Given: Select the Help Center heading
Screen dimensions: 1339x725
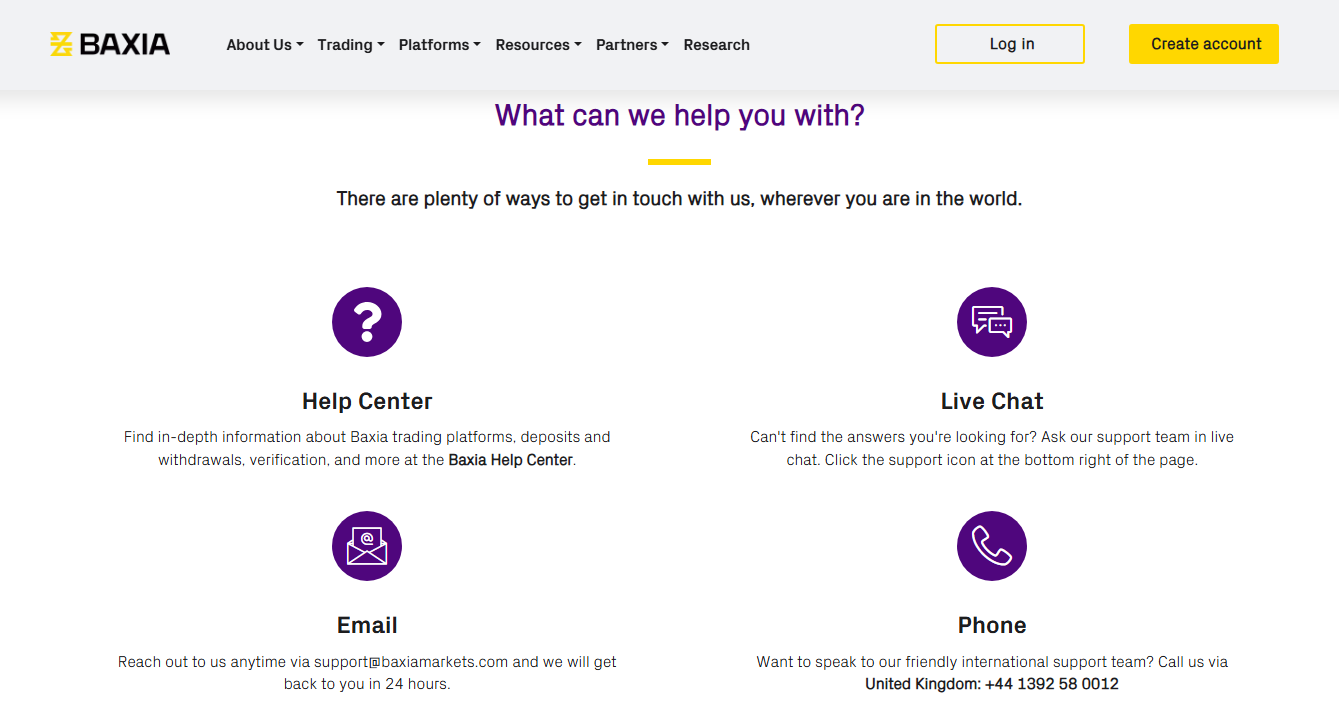Looking at the screenshot, I should point(367,401).
